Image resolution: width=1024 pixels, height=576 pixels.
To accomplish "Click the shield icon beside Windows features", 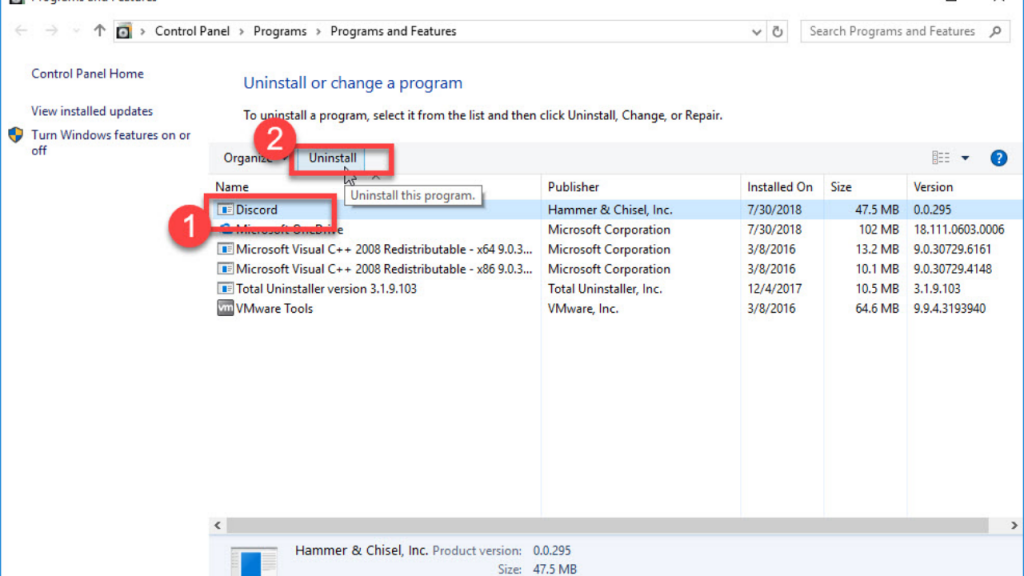I will (16, 135).
